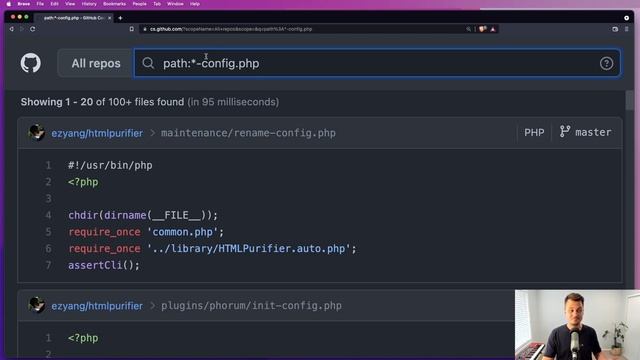Click '(in 95 milliseconds)' text
The height and width of the screenshot is (360, 640).
pyautogui.click(x=233, y=102)
